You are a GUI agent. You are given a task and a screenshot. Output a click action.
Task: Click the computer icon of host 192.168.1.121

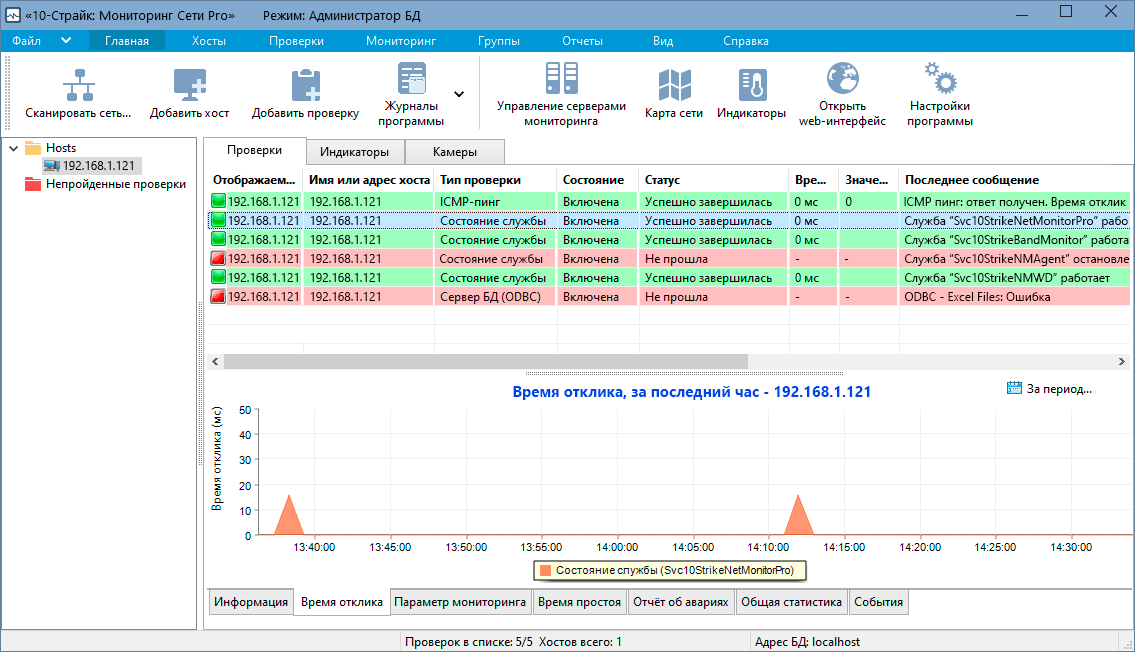(x=51, y=166)
